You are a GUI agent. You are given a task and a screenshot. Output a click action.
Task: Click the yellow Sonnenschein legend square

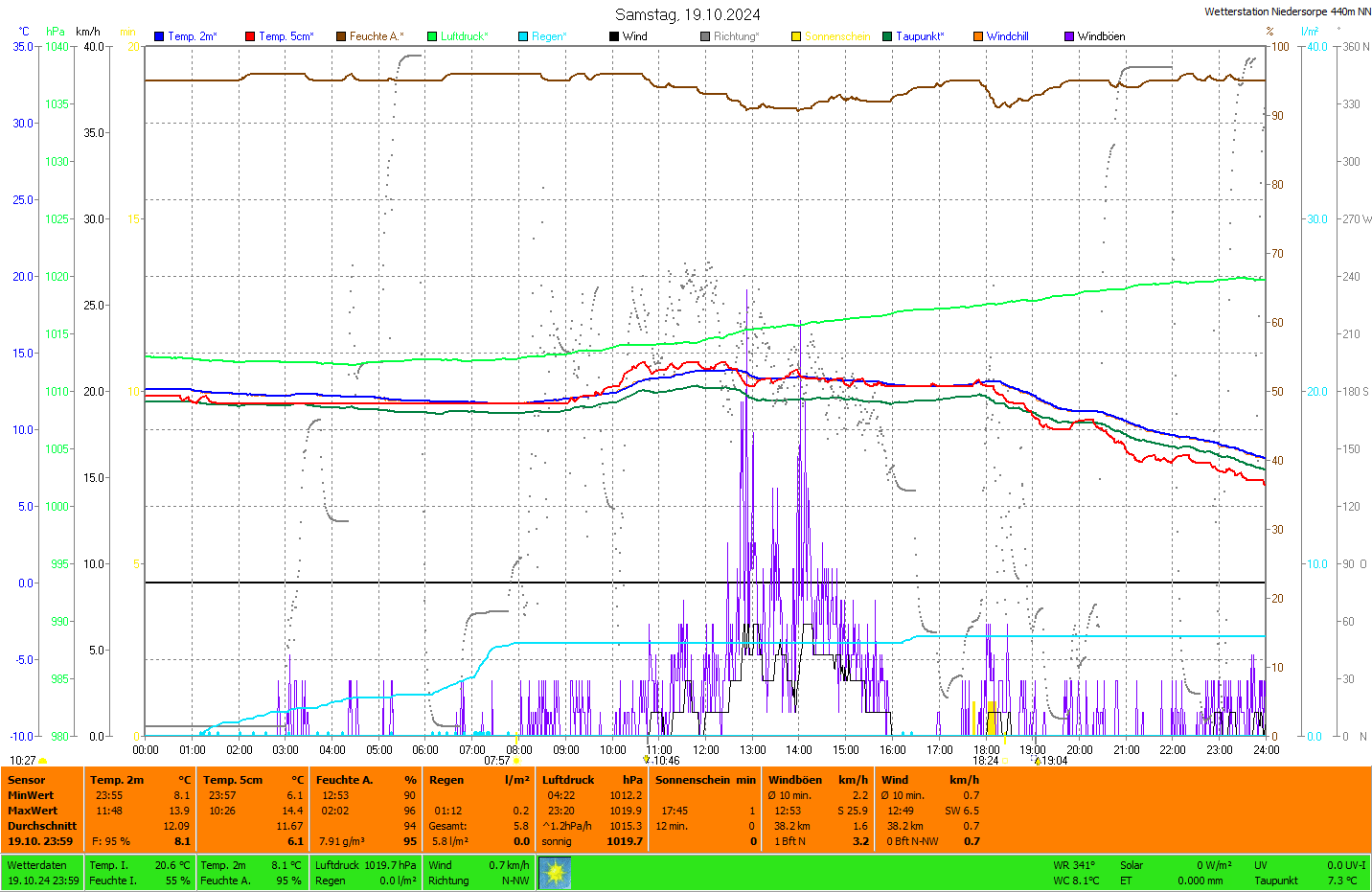click(796, 36)
